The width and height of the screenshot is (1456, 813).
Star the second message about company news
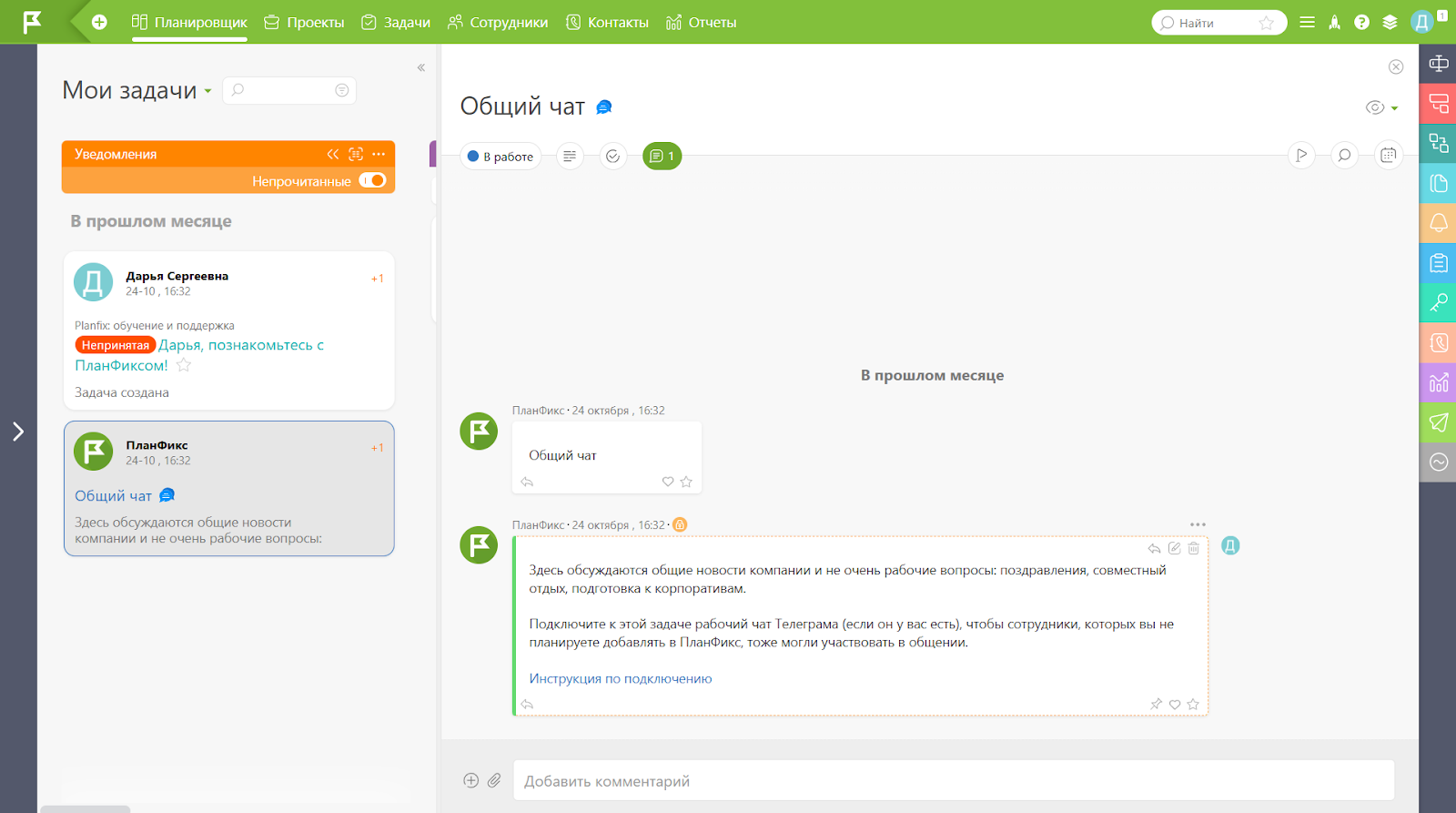pos(1193,704)
